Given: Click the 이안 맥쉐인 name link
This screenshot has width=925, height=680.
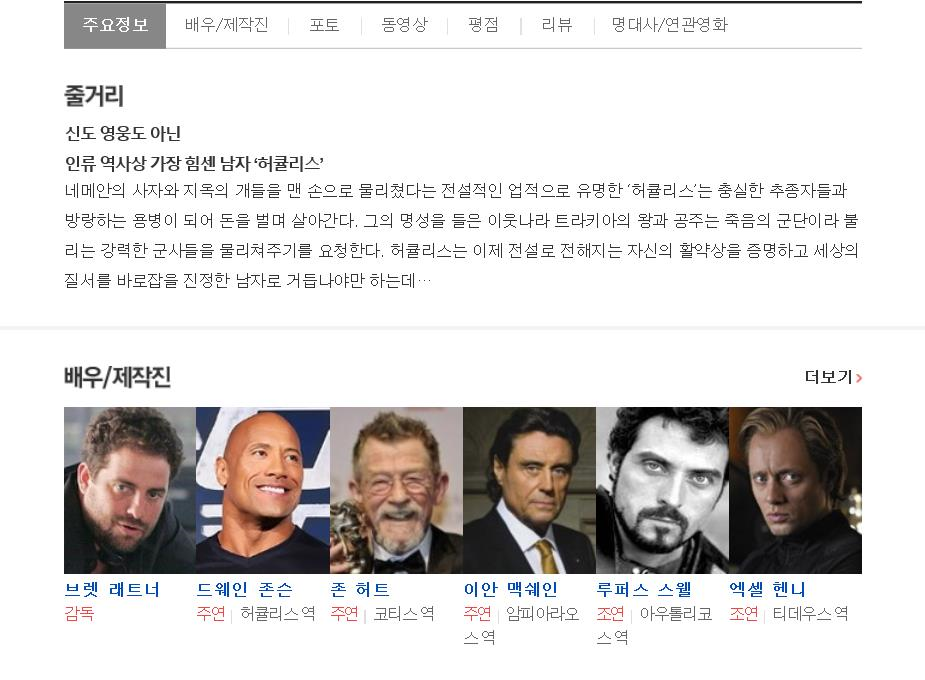Looking at the screenshot, I should coord(511,589).
